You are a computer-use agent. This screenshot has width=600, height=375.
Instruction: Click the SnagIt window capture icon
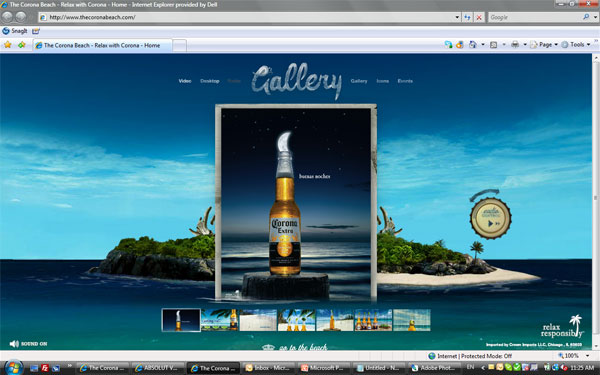pyautogui.click(x=36, y=31)
